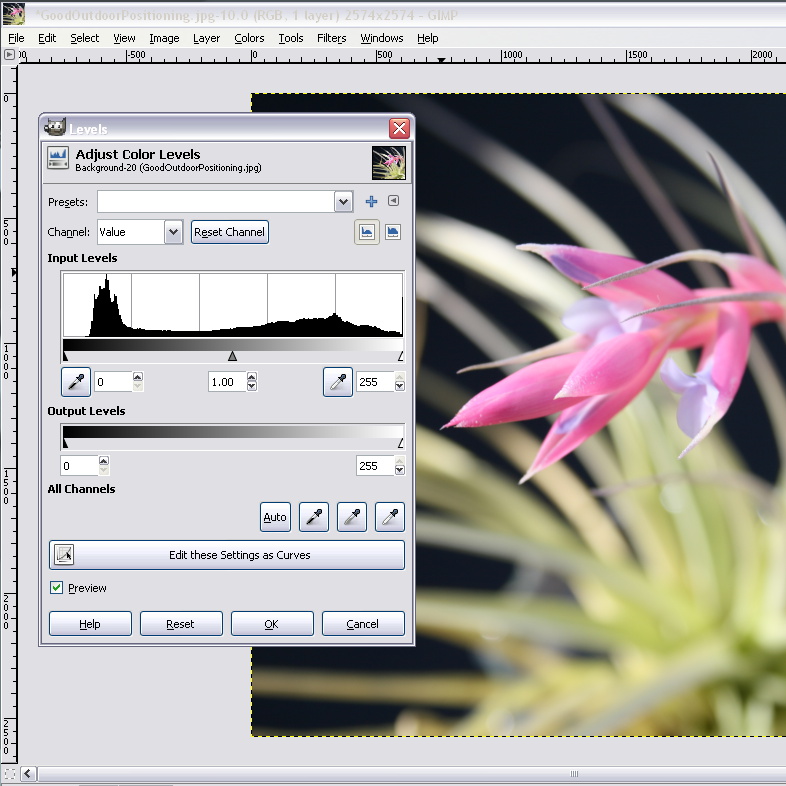This screenshot has width=786, height=786.
Task: Click Auto levels button
Action: click(x=275, y=517)
